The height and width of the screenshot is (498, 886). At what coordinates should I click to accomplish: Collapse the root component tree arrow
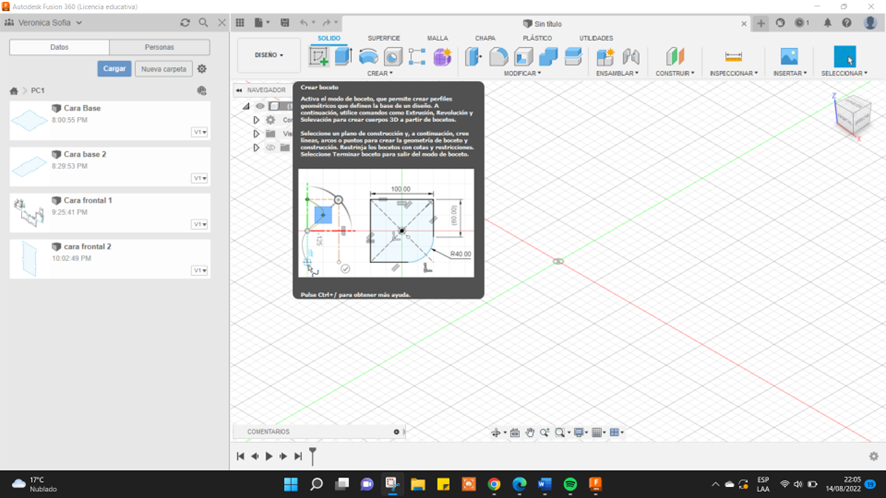(246, 106)
